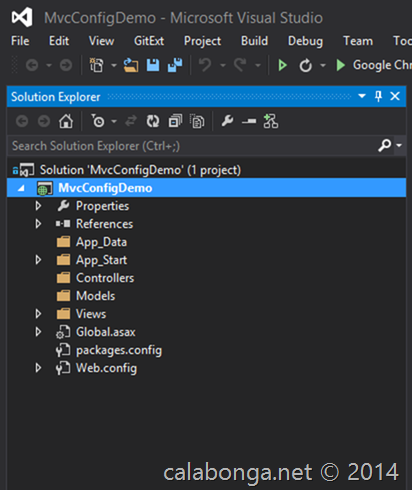This screenshot has height=490, width=412.
Task: Click the Collapse All icon in Solution Explorer
Action: [175, 121]
